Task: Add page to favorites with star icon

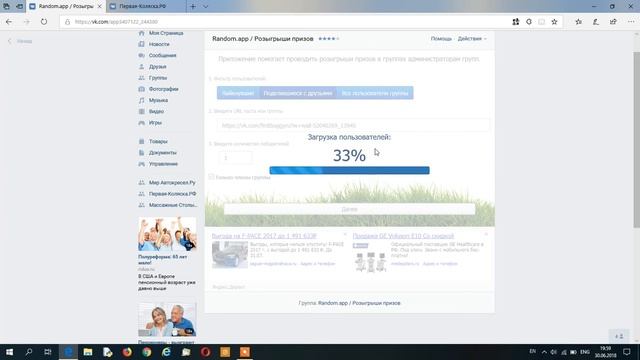Action: [x=554, y=22]
